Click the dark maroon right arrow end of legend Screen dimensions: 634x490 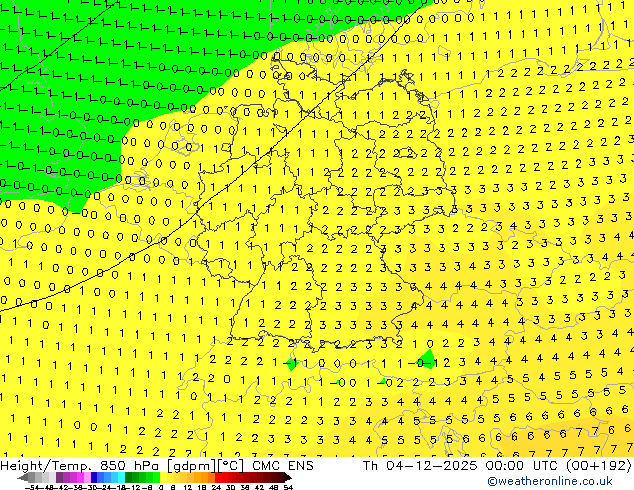click(288, 477)
